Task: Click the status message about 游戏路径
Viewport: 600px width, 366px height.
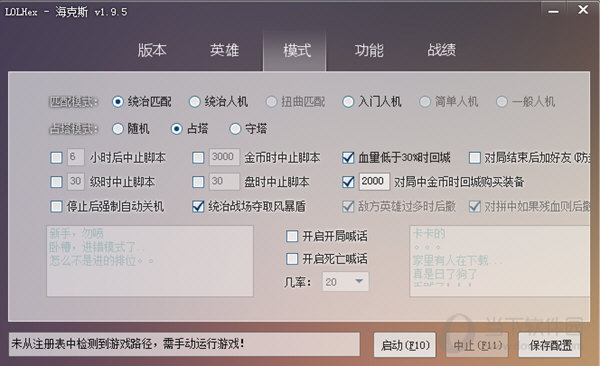Action: (x=184, y=344)
